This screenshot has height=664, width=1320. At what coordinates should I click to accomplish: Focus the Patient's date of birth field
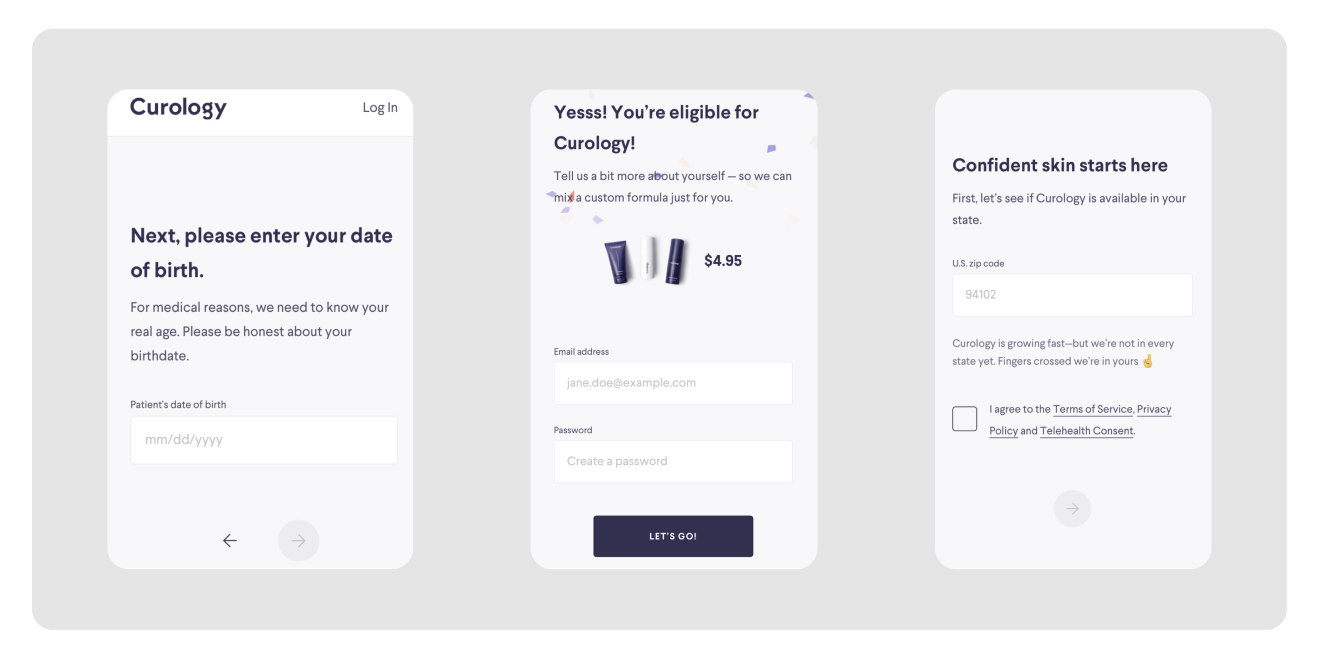point(264,440)
